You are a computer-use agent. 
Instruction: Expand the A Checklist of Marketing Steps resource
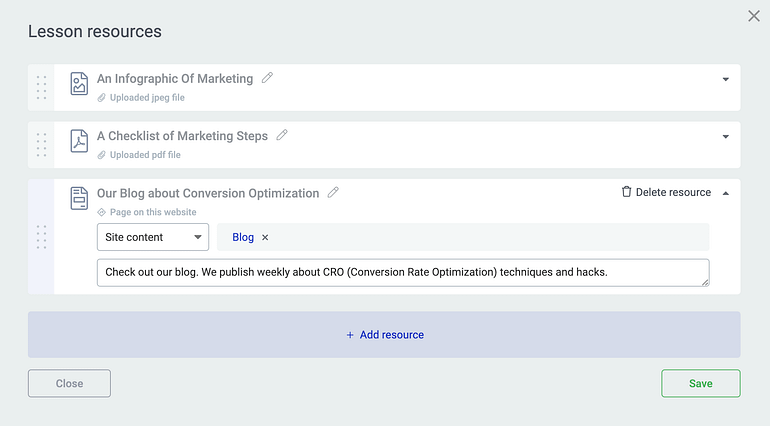click(x=725, y=136)
